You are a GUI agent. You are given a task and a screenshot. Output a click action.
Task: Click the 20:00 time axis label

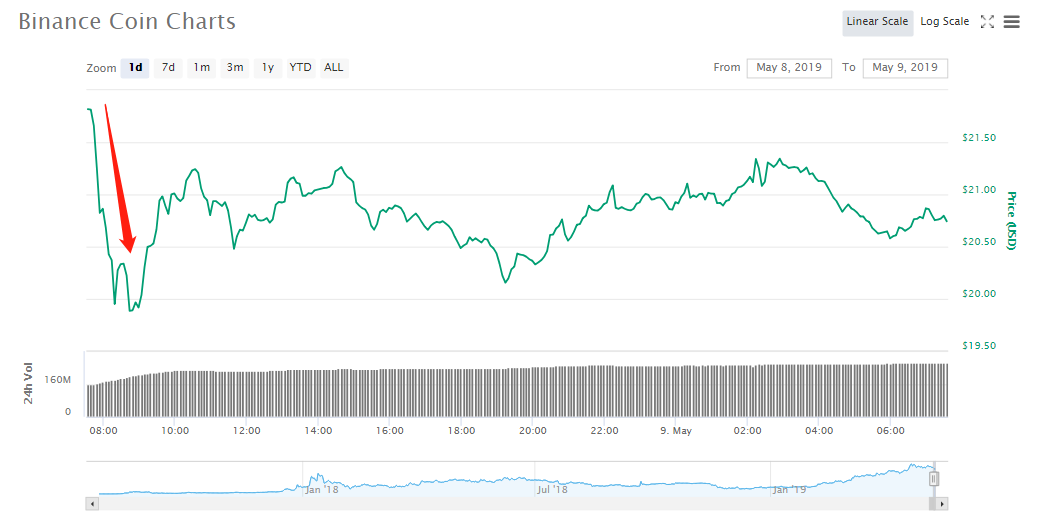[x=533, y=431]
